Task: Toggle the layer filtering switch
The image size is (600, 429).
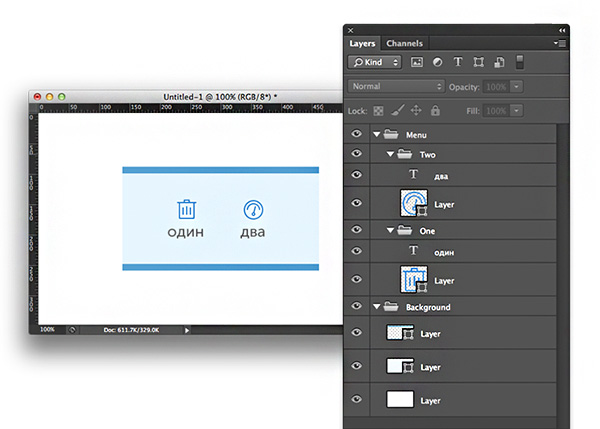Action: click(519, 62)
